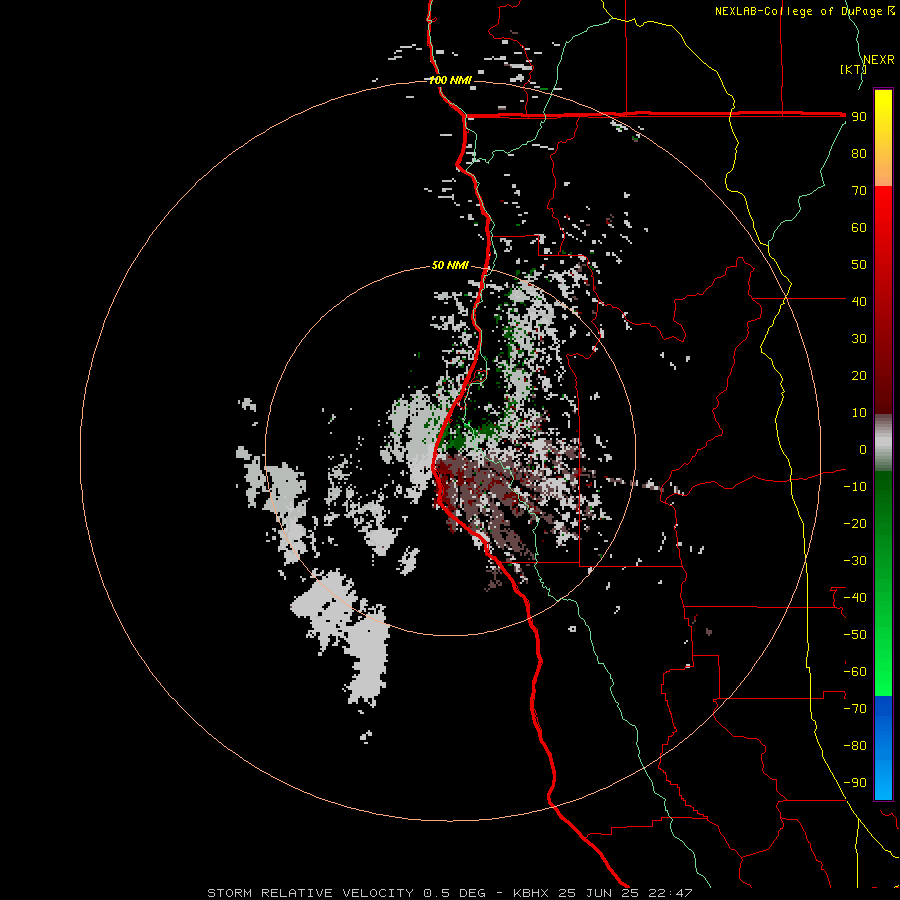Screen dimensions: 900x900
Task: Click the -70 value on the velocity scale
Action: coord(855,709)
